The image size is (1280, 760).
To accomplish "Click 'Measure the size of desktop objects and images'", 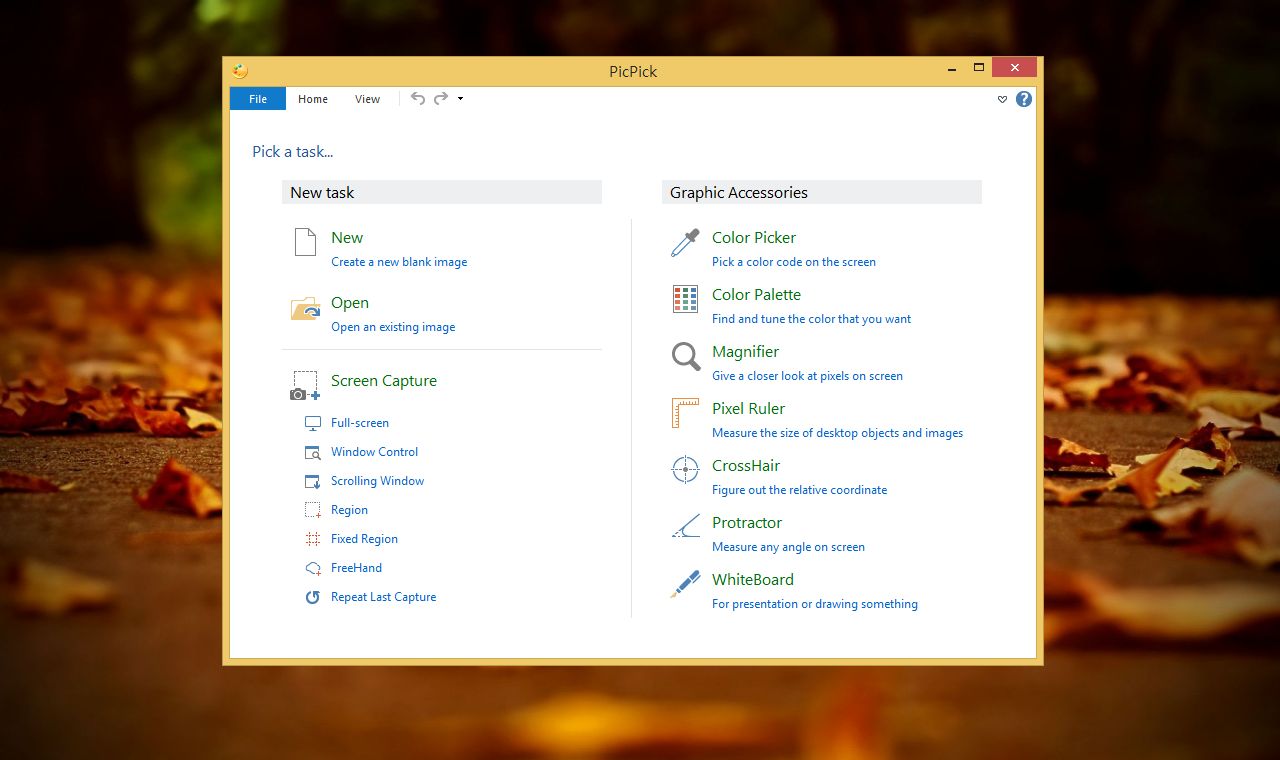I will pos(838,433).
